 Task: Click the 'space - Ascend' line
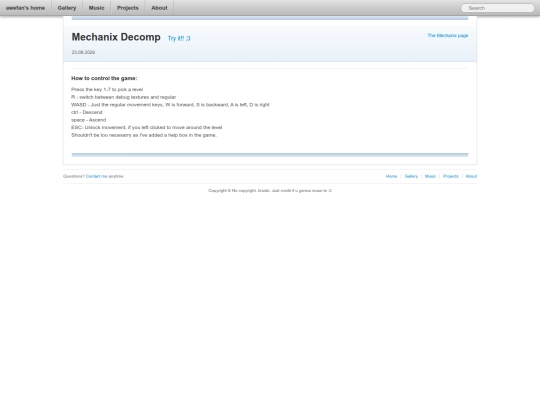pyautogui.click(x=89, y=120)
